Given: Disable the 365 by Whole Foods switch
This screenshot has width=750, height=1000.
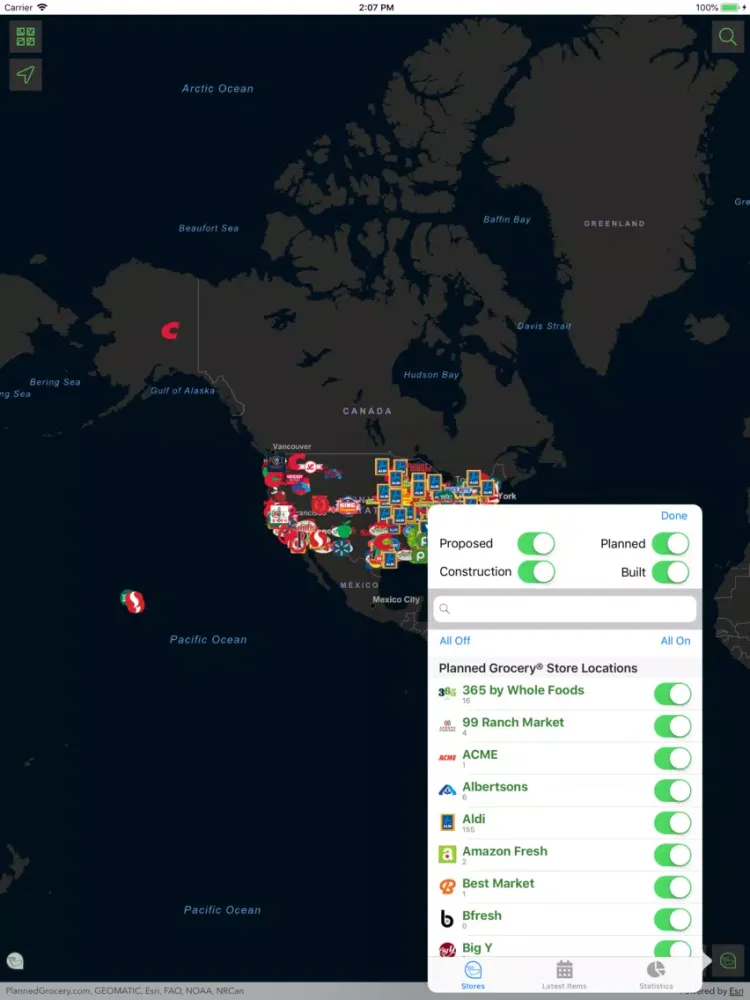Looking at the screenshot, I should click(x=673, y=694).
